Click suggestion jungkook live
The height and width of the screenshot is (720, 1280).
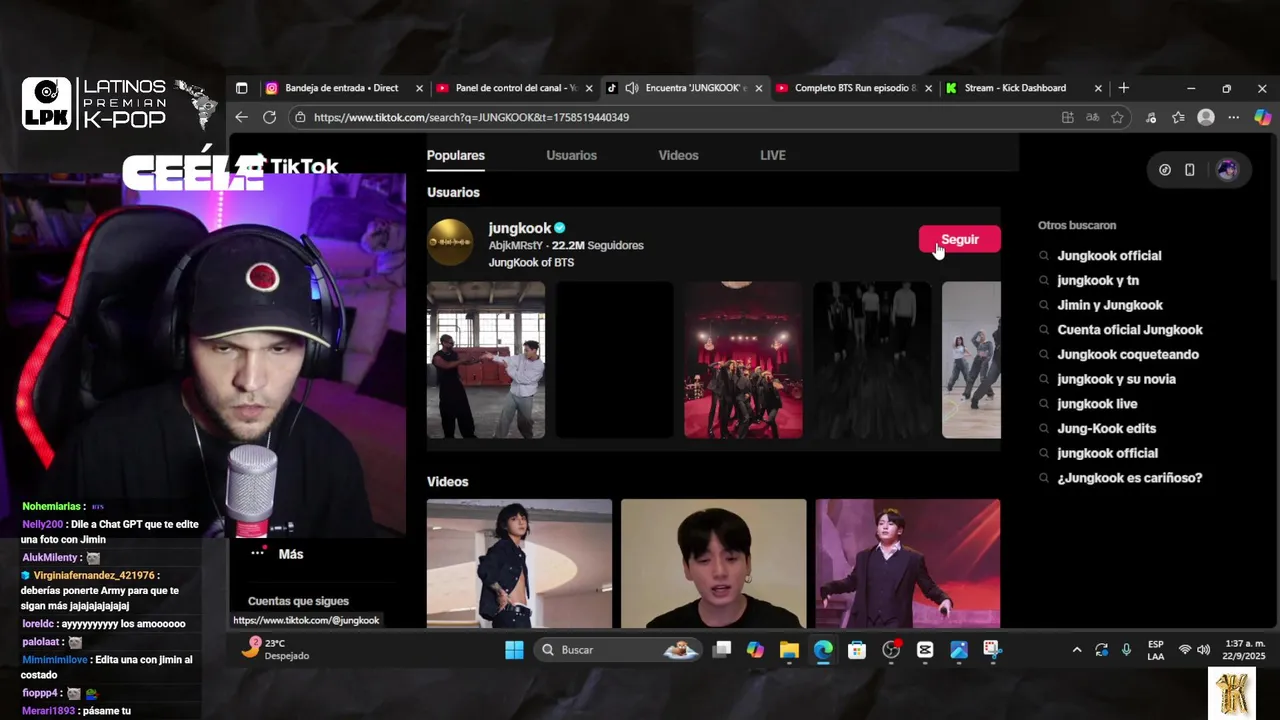click(x=1097, y=404)
